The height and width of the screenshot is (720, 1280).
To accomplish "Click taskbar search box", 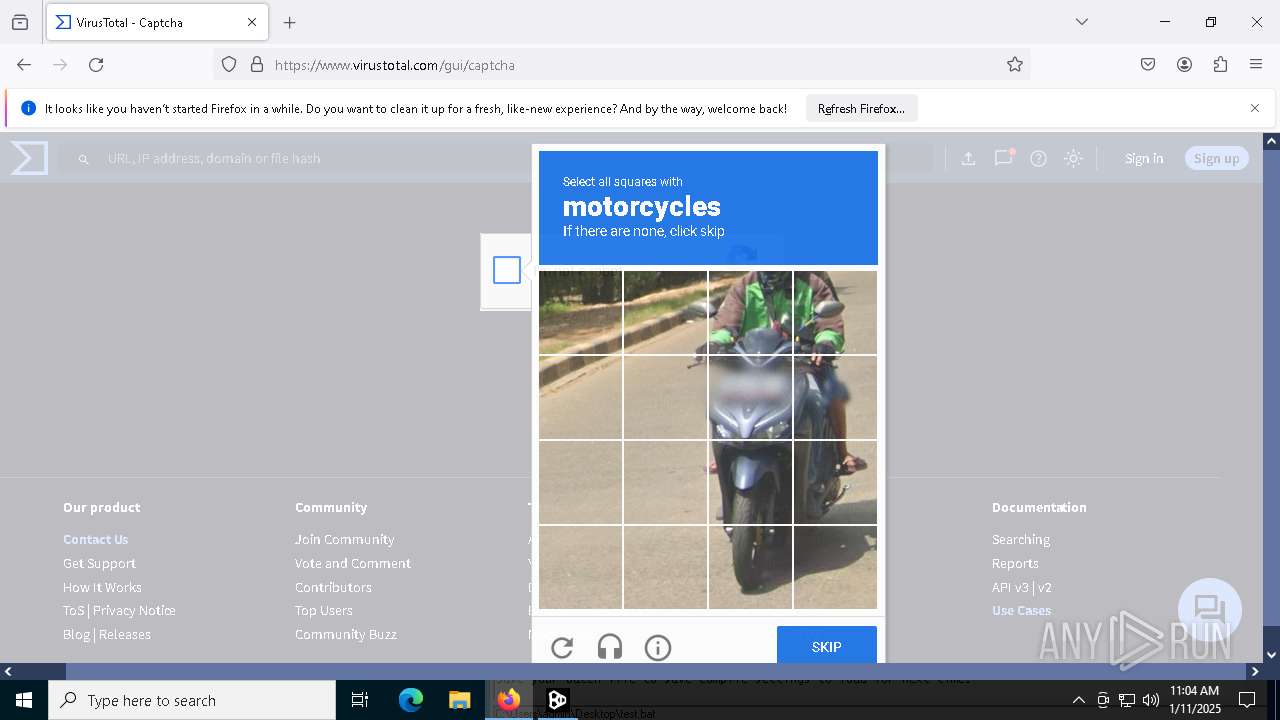I will point(192,700).
